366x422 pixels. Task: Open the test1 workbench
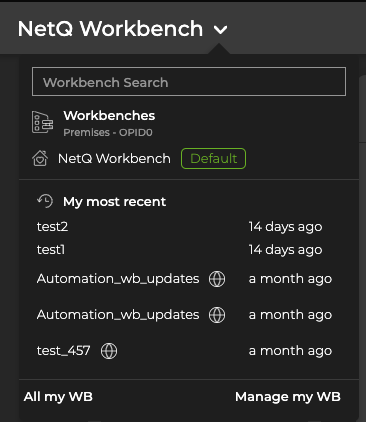click(x=51, y=250)
